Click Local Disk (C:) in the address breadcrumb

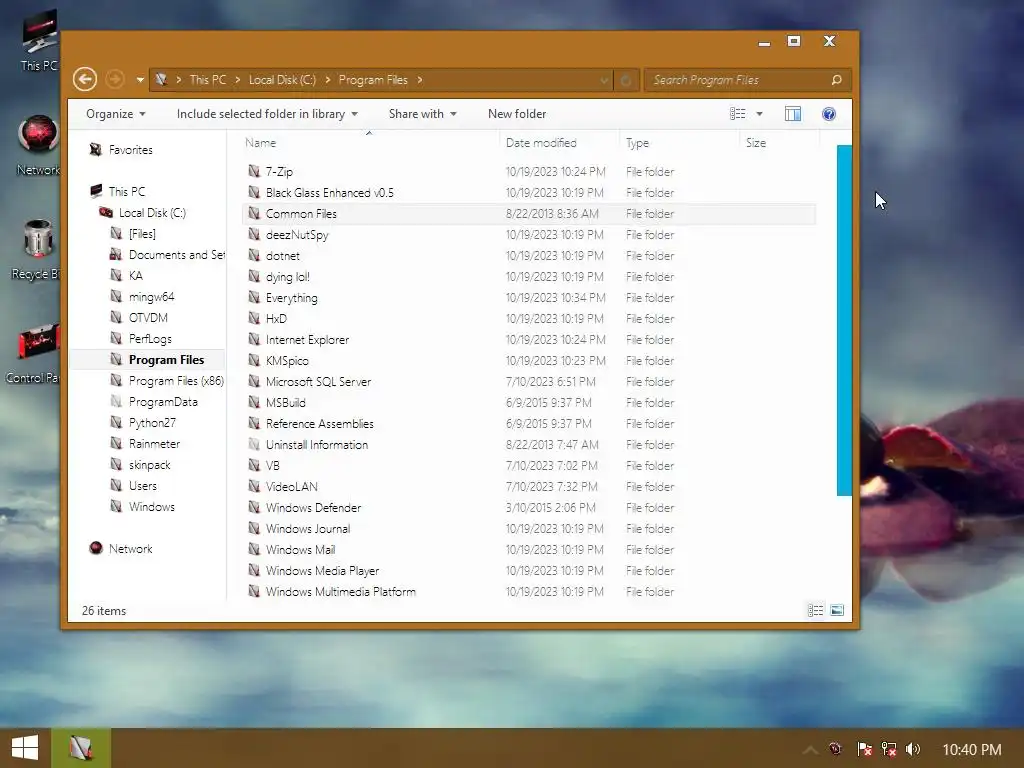(282, 80)
